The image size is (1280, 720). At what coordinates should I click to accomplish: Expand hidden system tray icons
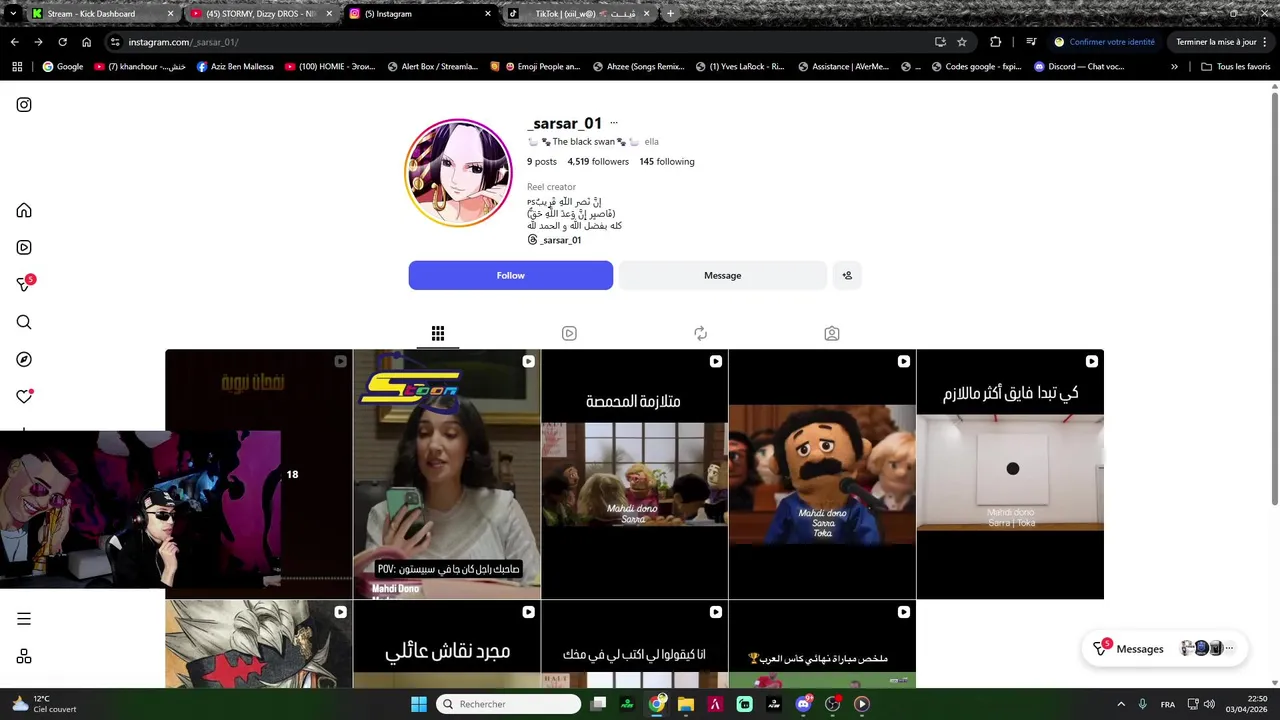click(1121, 704)
